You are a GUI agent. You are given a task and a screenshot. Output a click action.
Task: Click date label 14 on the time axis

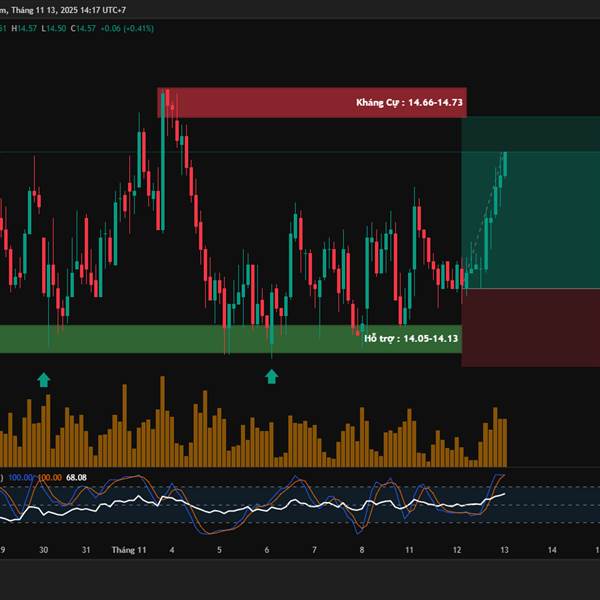tap(552, 550)
